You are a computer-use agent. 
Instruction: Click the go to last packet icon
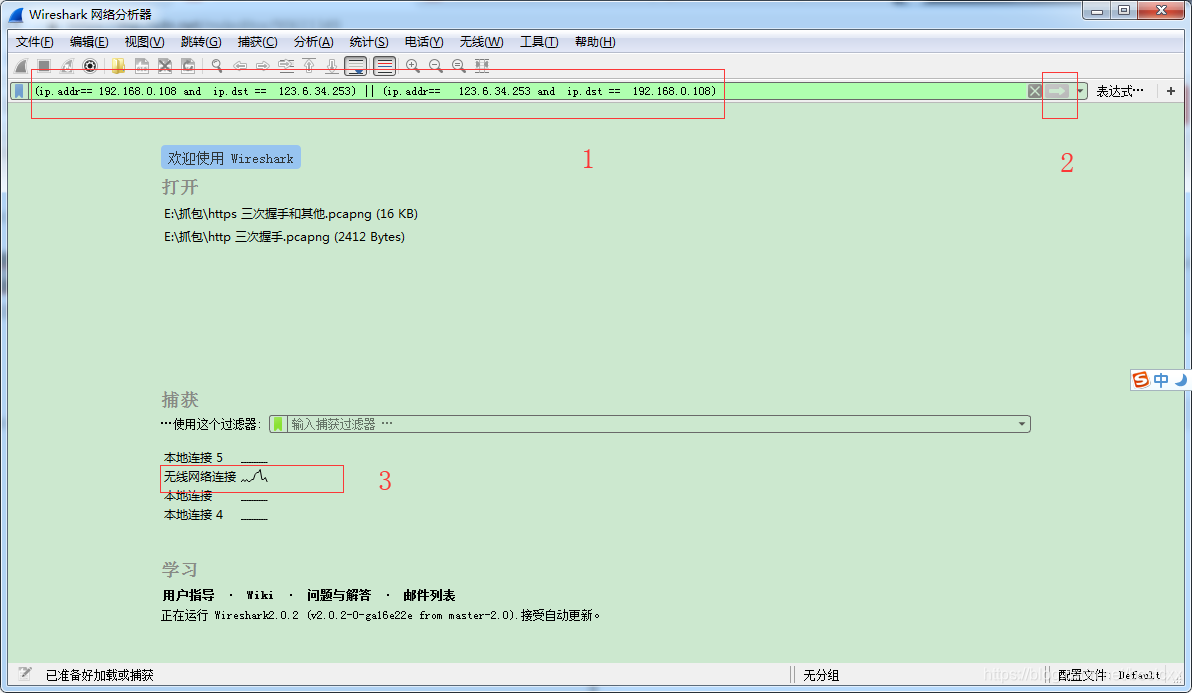(x=332, y=66)
